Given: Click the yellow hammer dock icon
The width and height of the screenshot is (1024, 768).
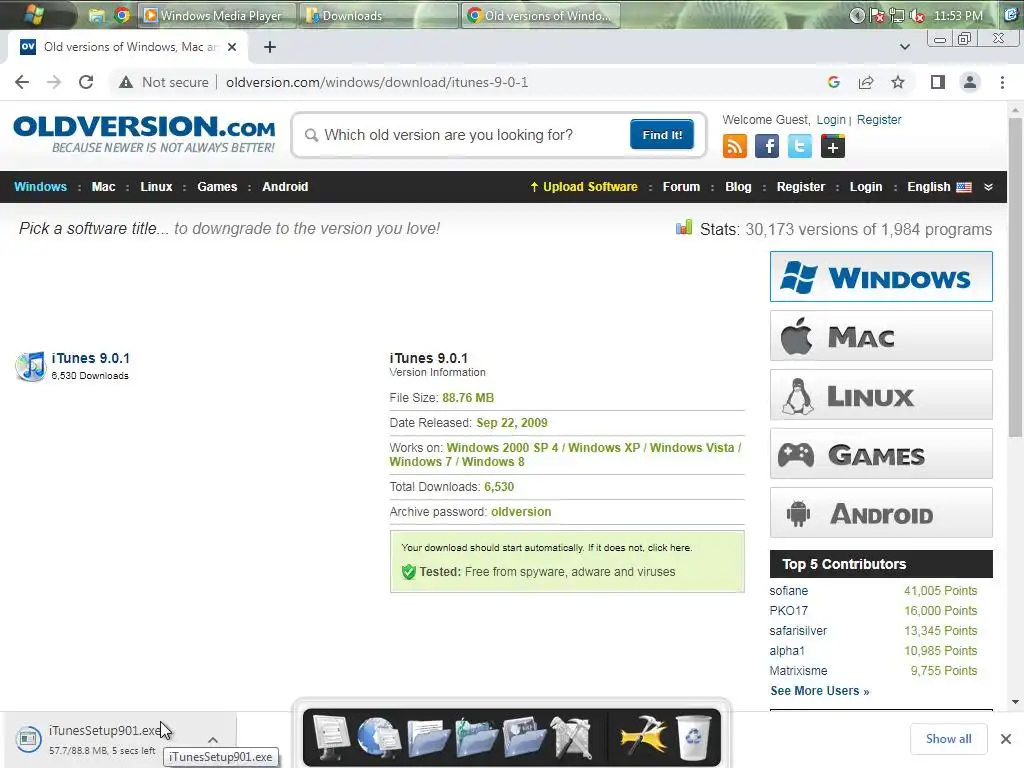Looking at the screenshot, I should tap(644, 737).
